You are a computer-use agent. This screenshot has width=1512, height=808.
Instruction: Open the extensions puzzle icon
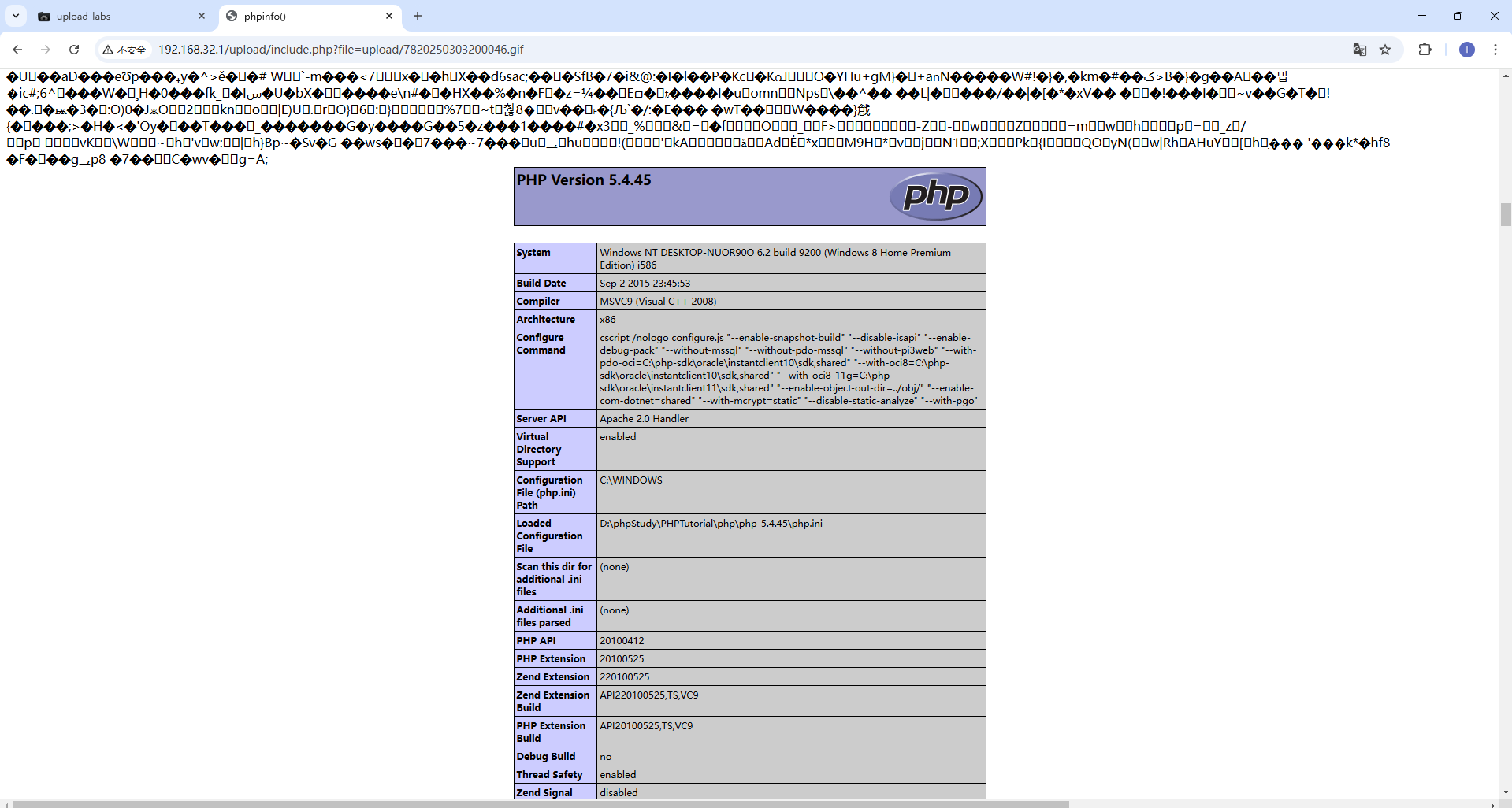pos(1425,50)
